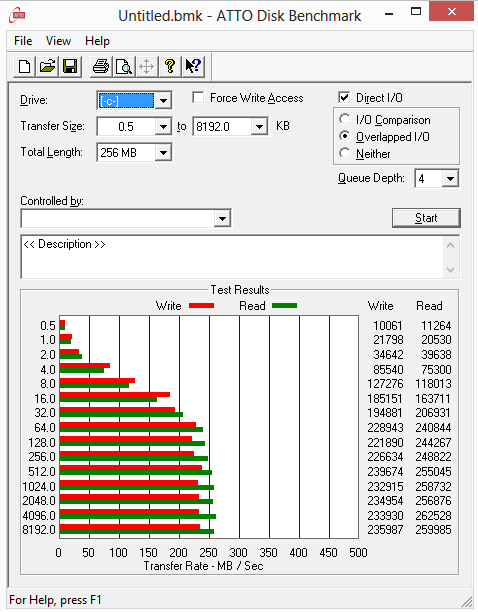The height and width of the screenshot is (612, 478).
Task: Open the View menu
Action: point(59,41)
